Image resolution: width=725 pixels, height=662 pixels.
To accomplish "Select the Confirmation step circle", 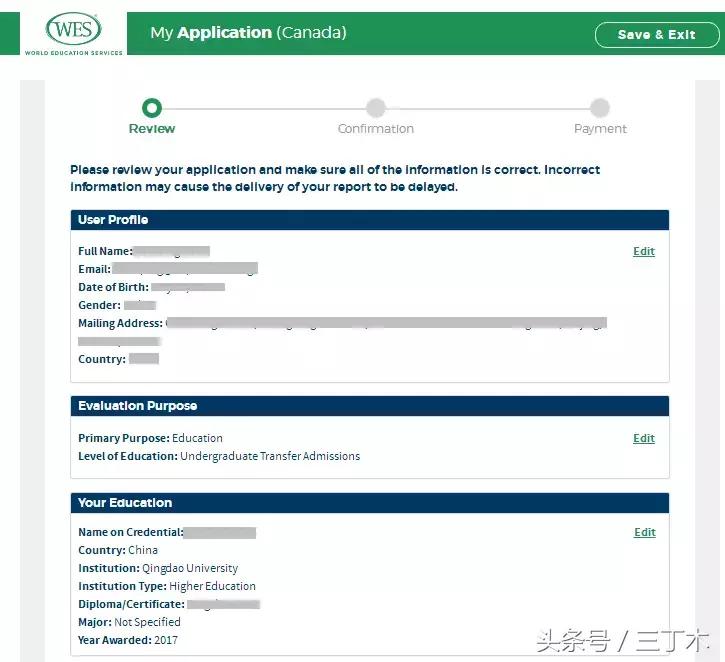I will [376, 108].
